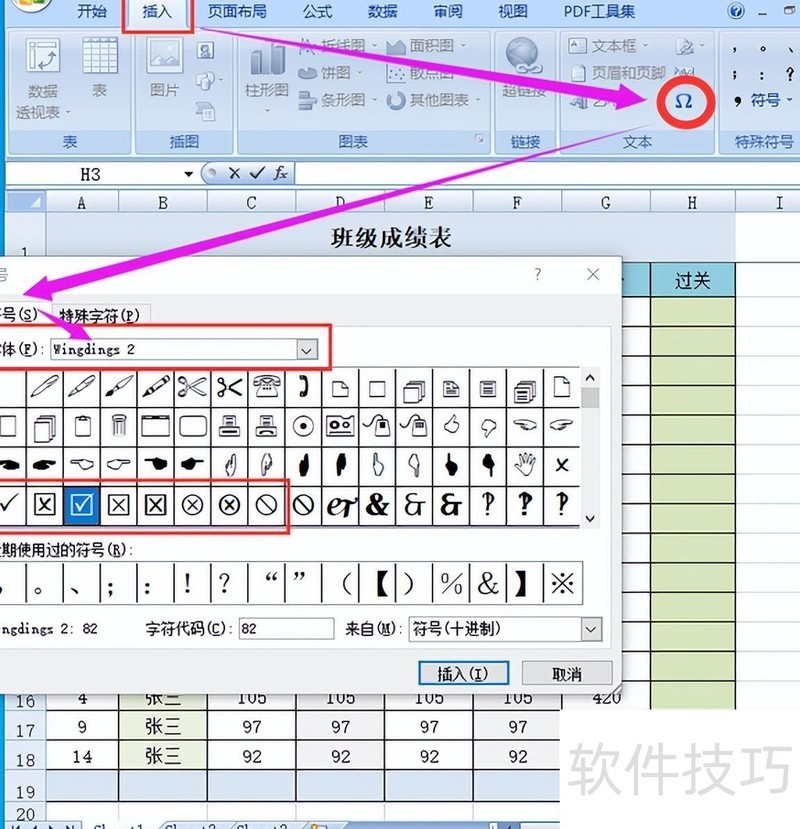This screenshot has height=829, width=800.
Task: Close the symbol dialog with X
Action: pyautogui.click(x=593, y=274)
